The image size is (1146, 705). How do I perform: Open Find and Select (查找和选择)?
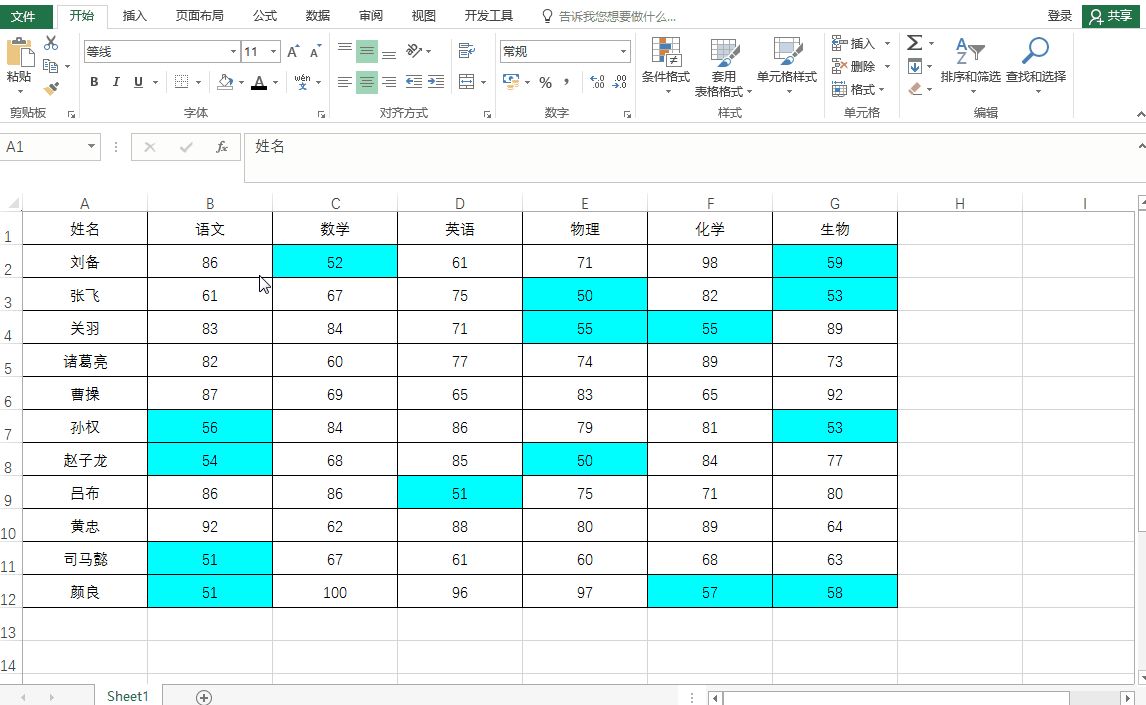1036,66
